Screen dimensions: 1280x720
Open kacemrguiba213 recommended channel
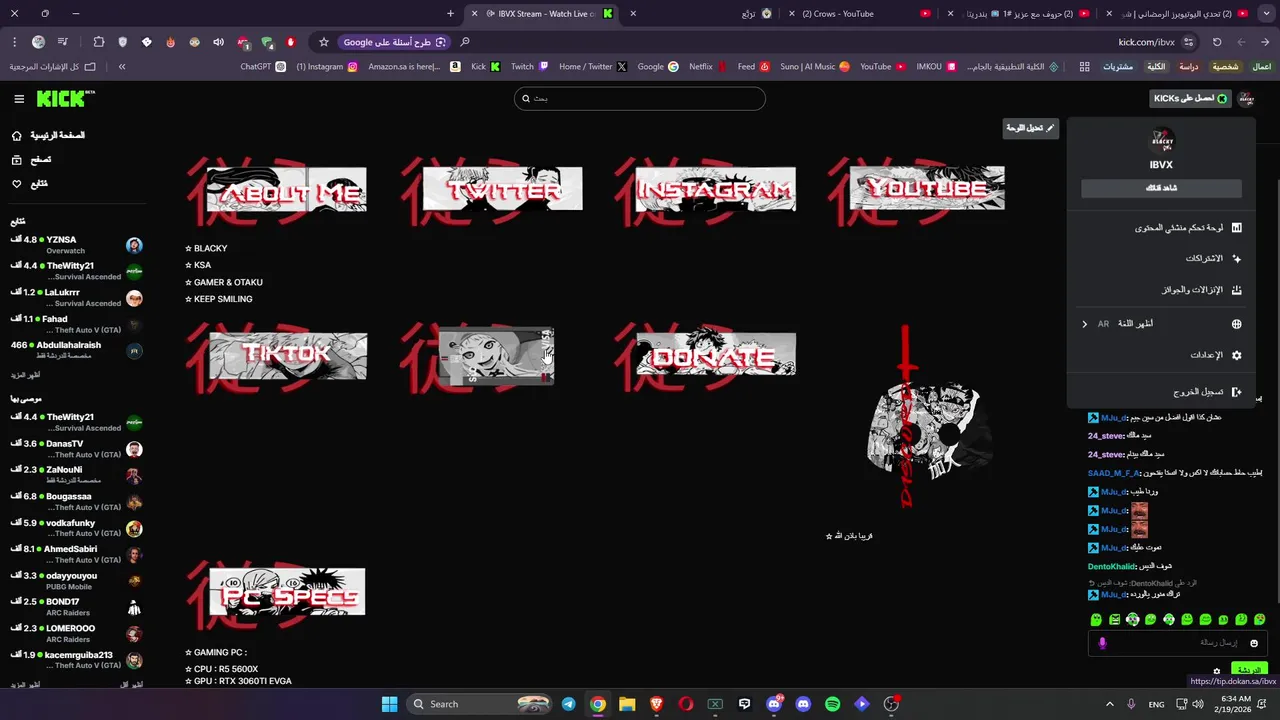click(76, 660)
